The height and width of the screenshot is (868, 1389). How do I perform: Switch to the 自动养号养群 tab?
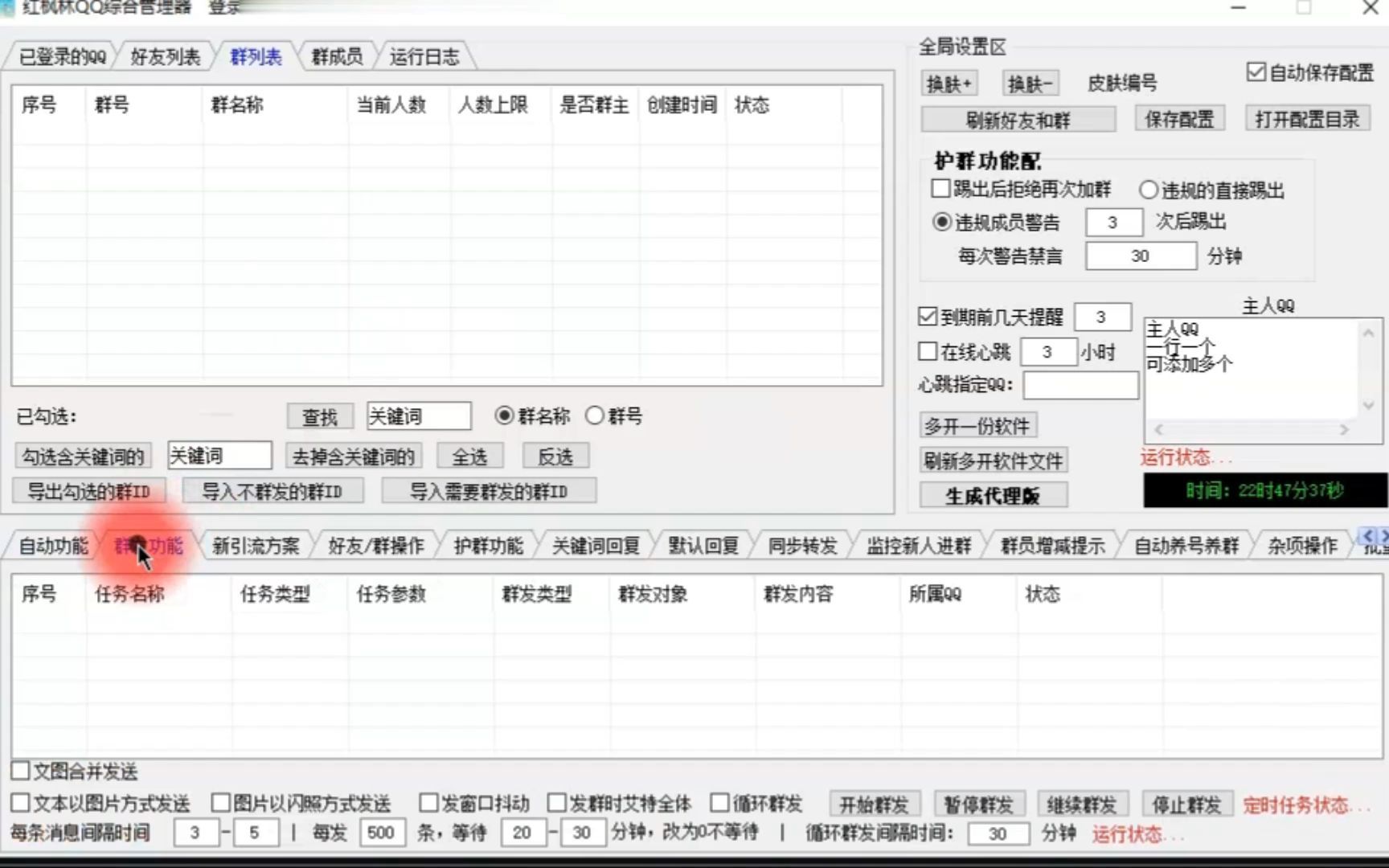[x=1186, y=547]
